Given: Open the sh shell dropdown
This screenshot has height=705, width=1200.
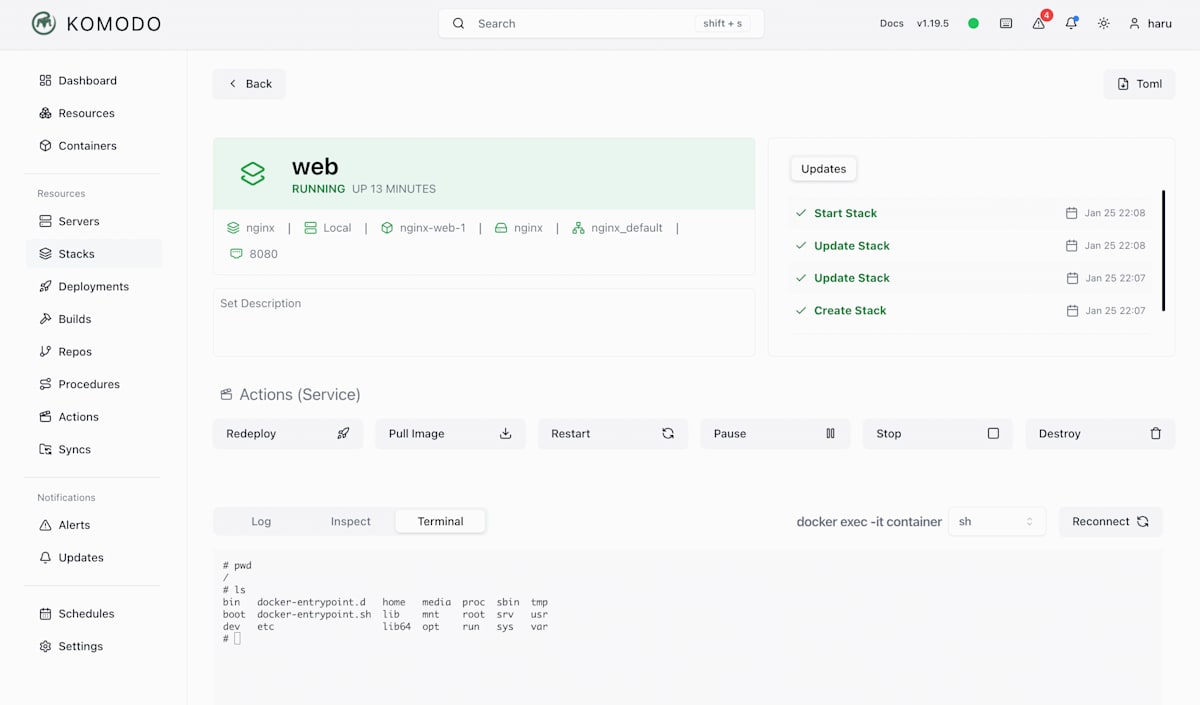Looking at the screenshot, I should pos(997,521).
